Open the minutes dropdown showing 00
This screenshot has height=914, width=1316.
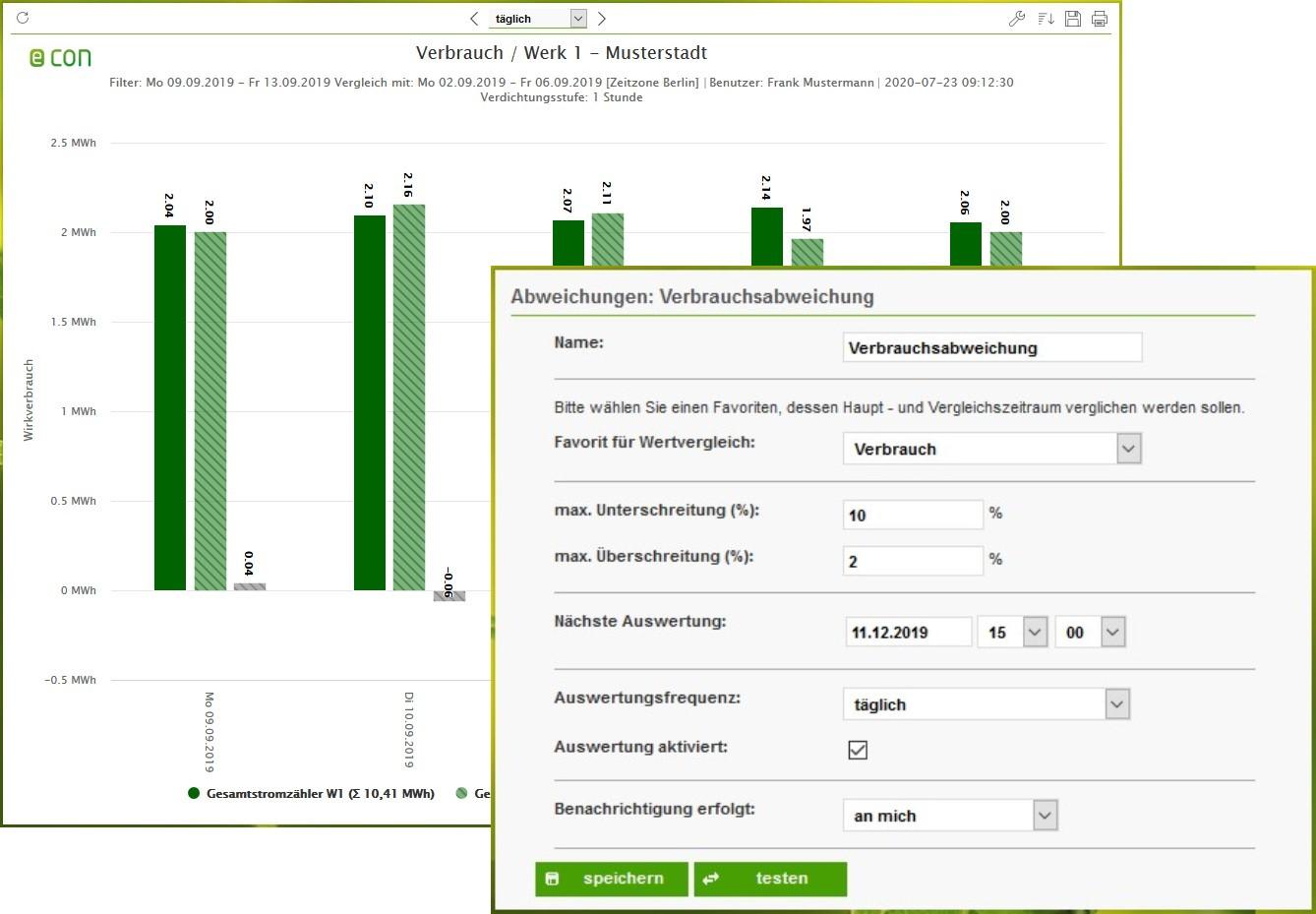pyautogui.click(x=1111, y=632)
